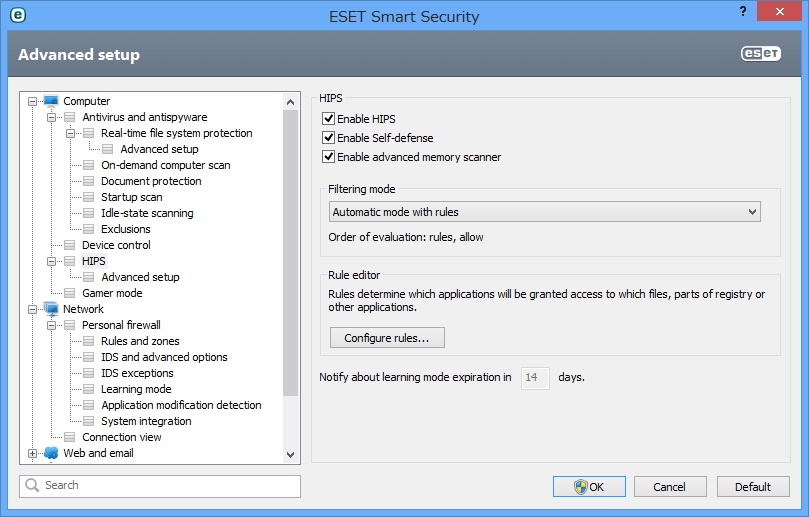This screenshot has width=809, height=517.
Task: Click page icon beside Application modification detection
Action: (x=89, y=405)
